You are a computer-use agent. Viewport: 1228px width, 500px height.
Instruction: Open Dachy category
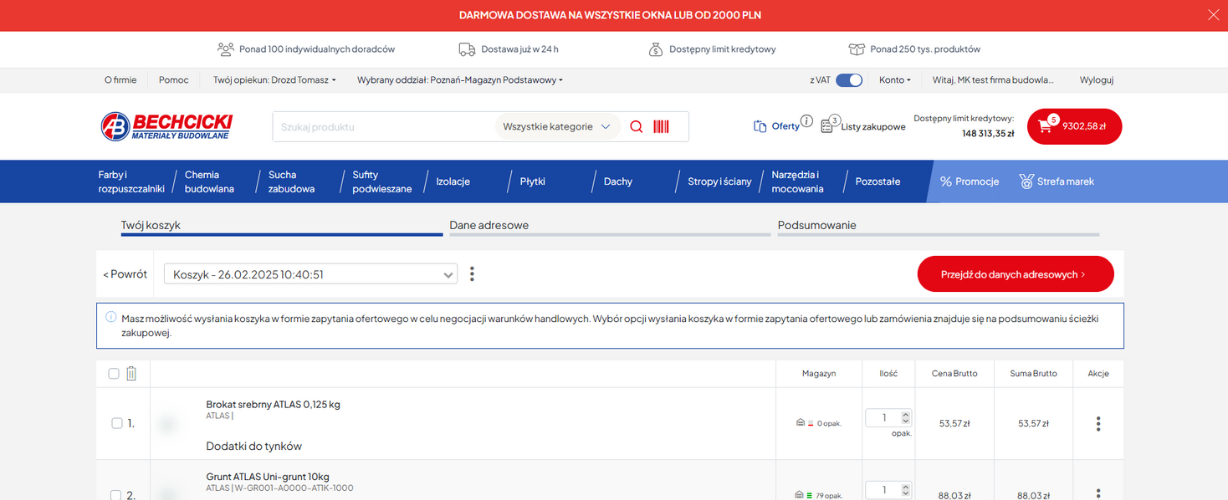(x=618, y=181)
